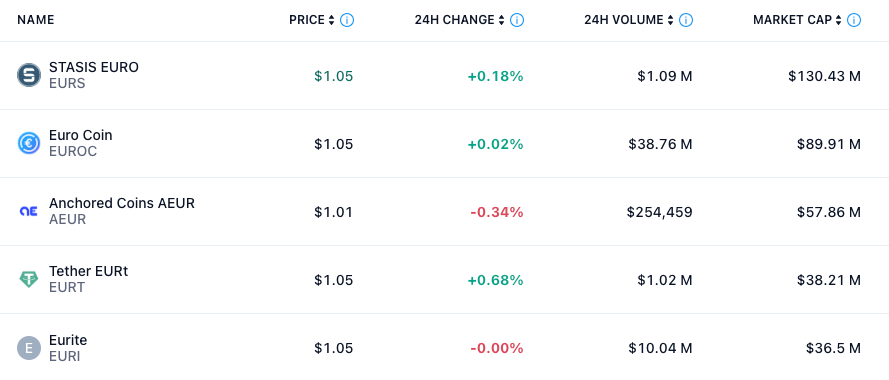This screenshot has width=889, height=380.
Task: Sort the table by 24H Volume
Action: click(x=629, y=20)
